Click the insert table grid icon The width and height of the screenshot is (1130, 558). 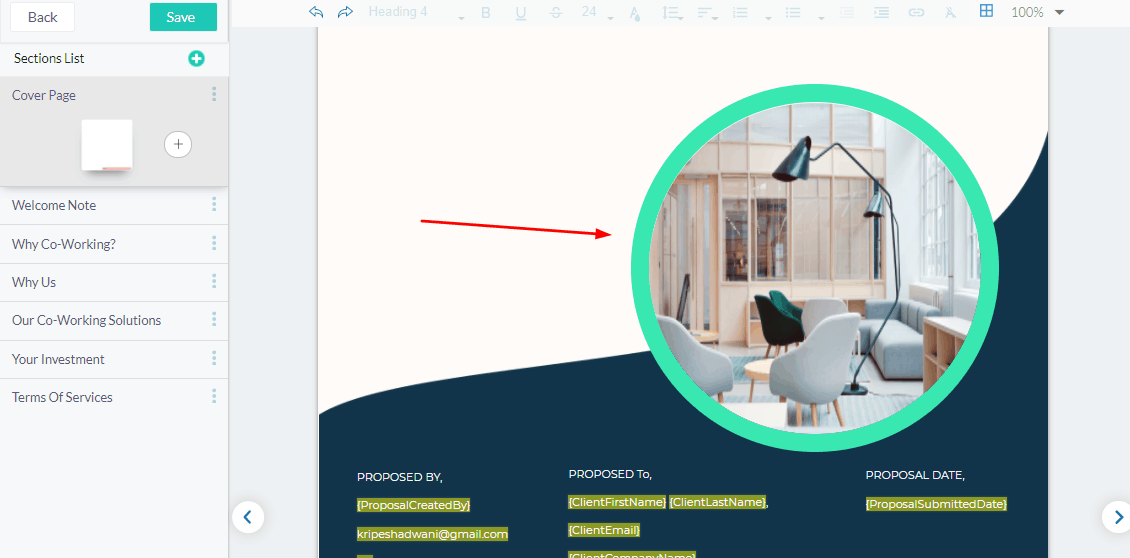tap(986, 11)
